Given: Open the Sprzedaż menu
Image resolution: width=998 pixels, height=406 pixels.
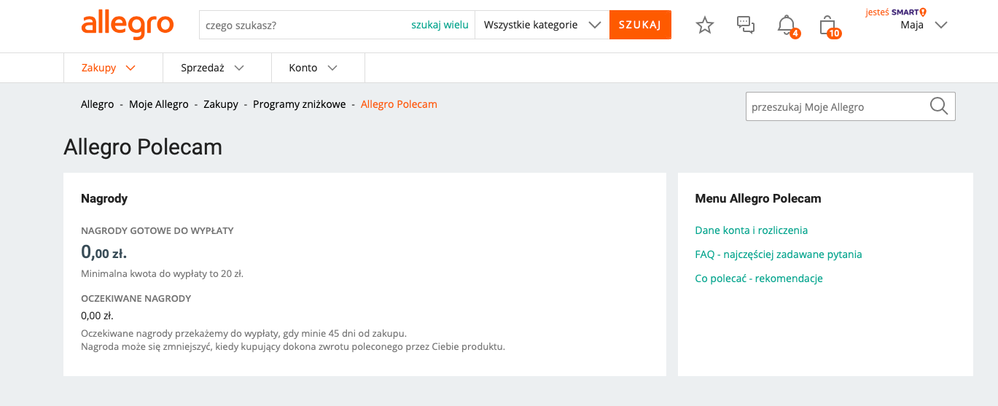Looking at the screenshot, I should 212,68.
